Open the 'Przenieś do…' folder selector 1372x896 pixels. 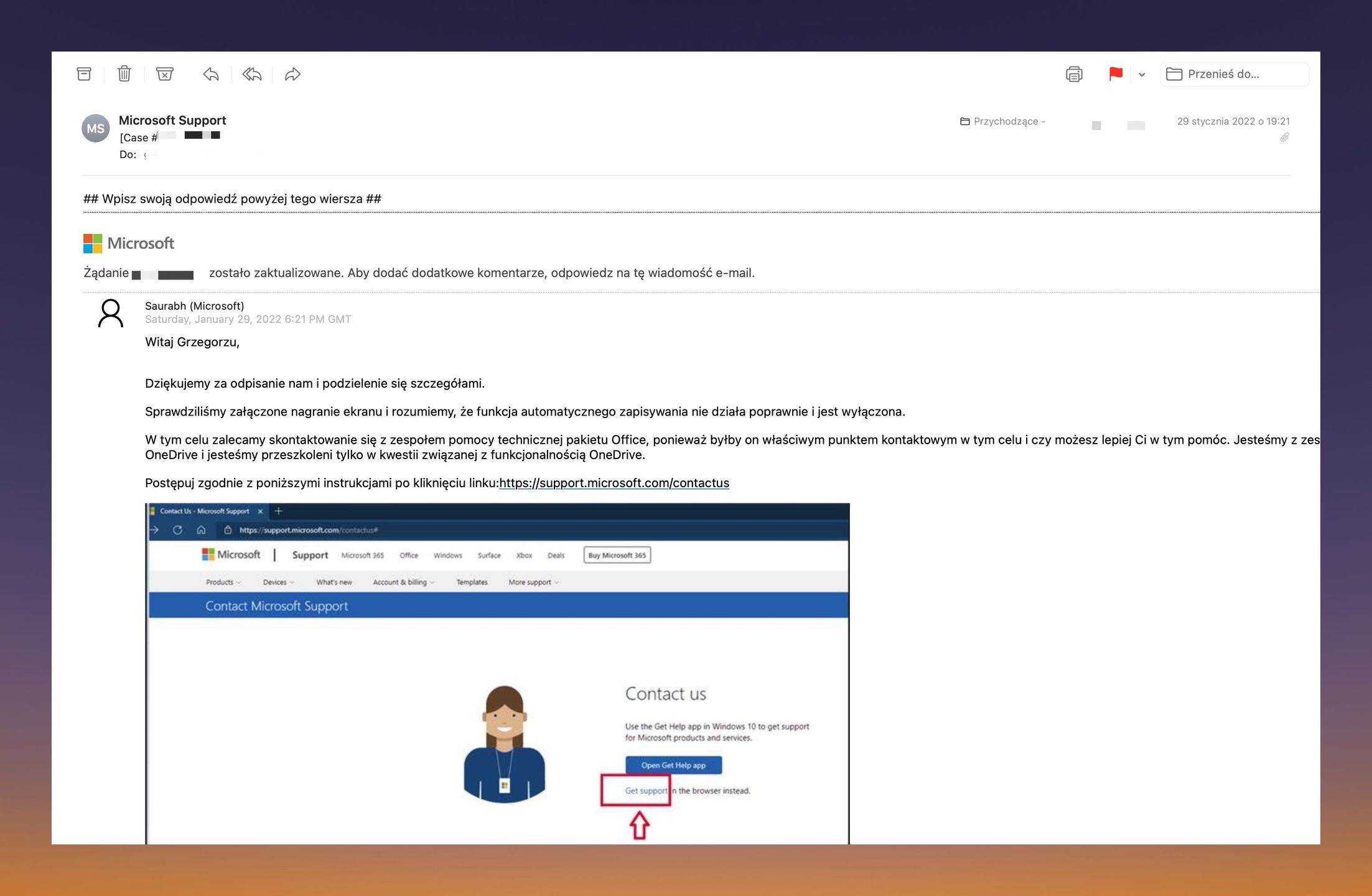(x=1234, y=74)
